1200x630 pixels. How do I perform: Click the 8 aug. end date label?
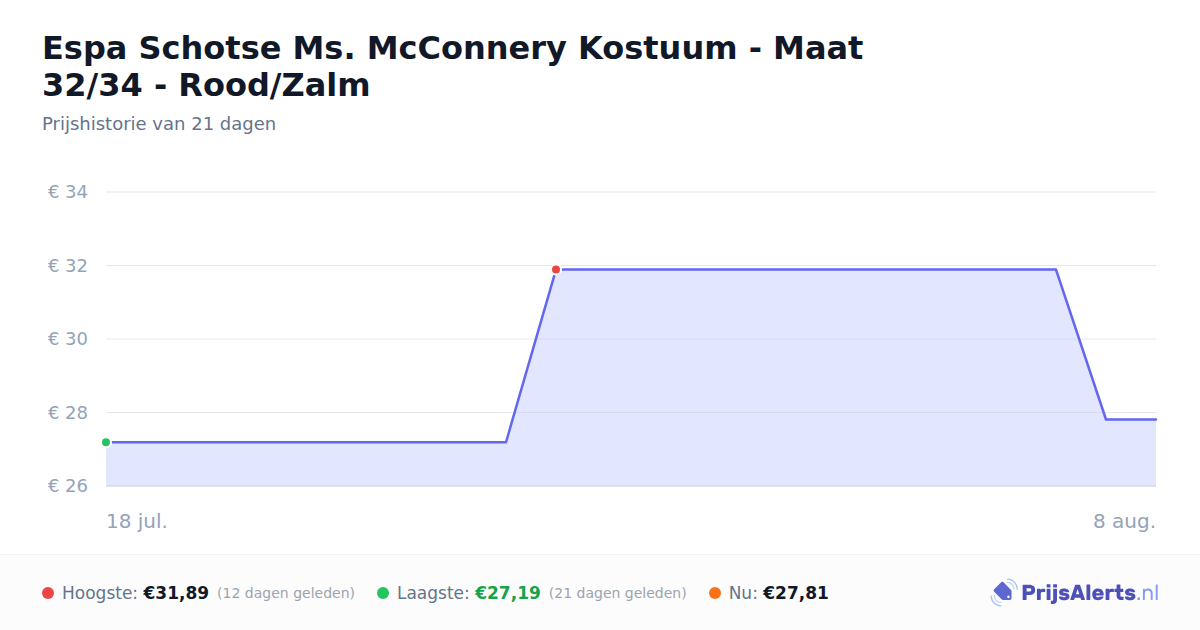click(1124, 521)
